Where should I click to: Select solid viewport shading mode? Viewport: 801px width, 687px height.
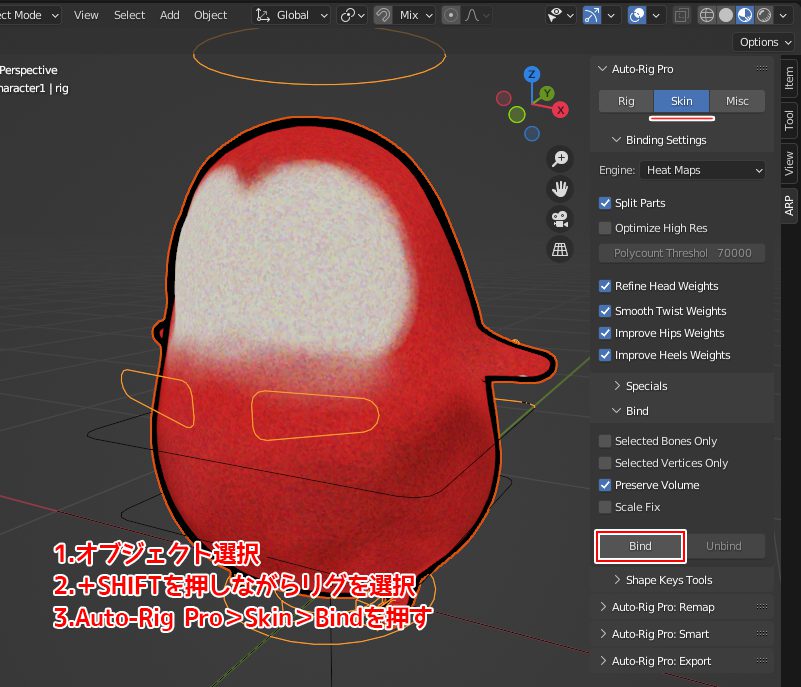coord(726,15)
